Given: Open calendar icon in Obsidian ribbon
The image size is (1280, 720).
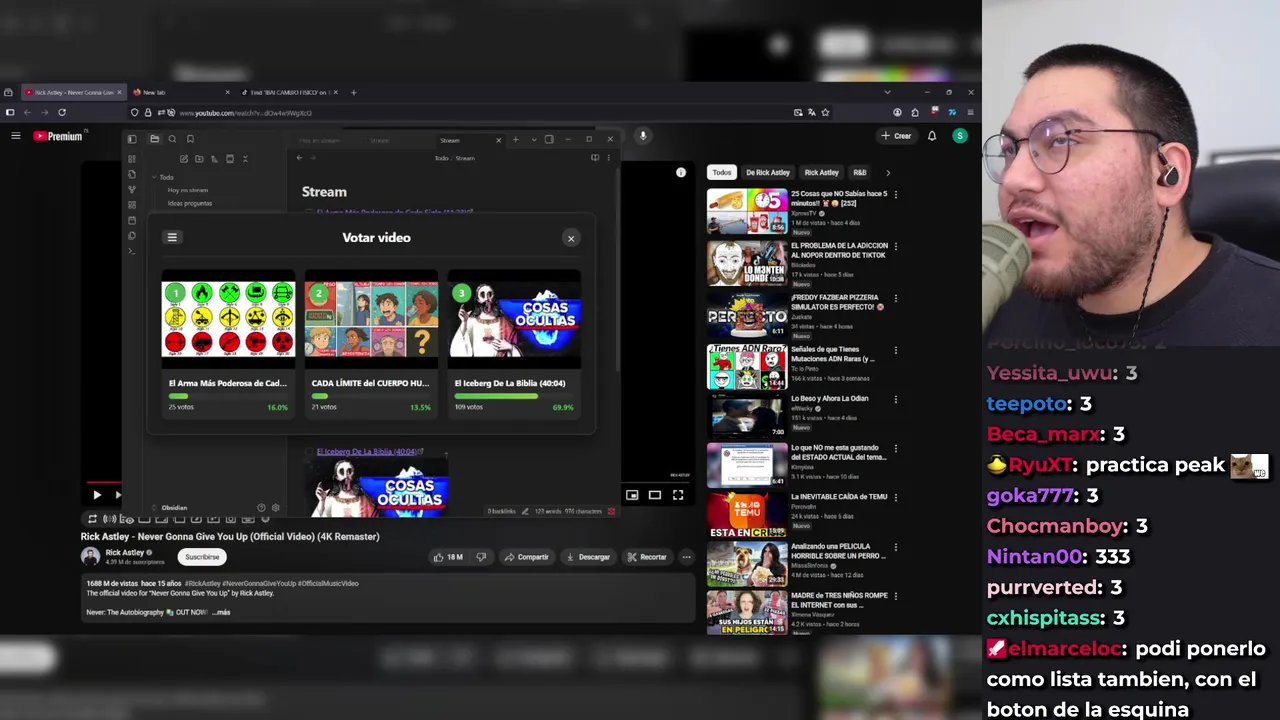Looking at the screenshot, I should [x=132, y=220].
